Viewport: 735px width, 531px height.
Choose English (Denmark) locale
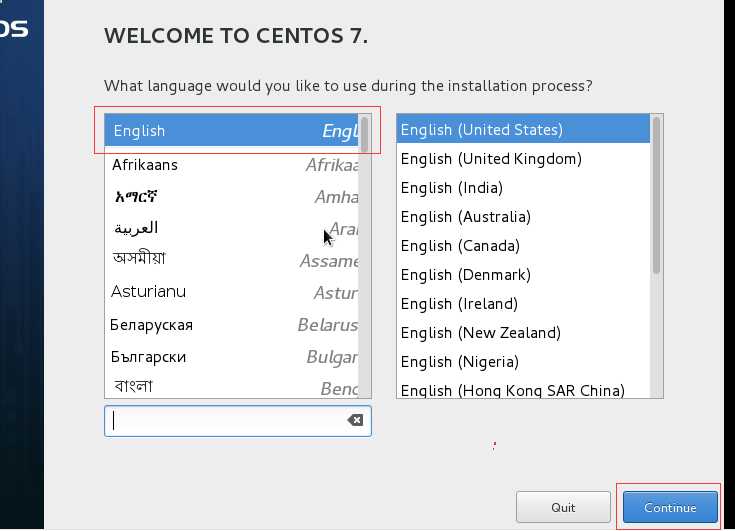pyautogui.click(x=523, y=275)
